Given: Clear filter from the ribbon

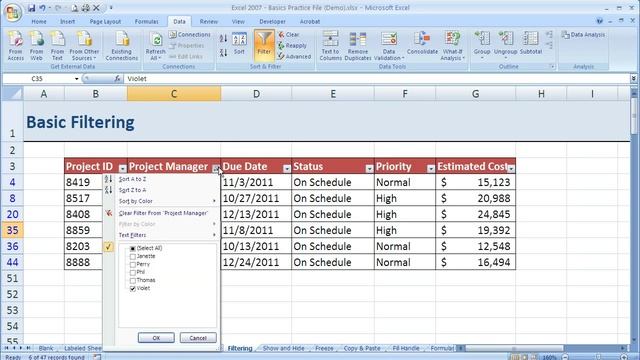Looking at the screenshot, I should click(x=289, y=35).
